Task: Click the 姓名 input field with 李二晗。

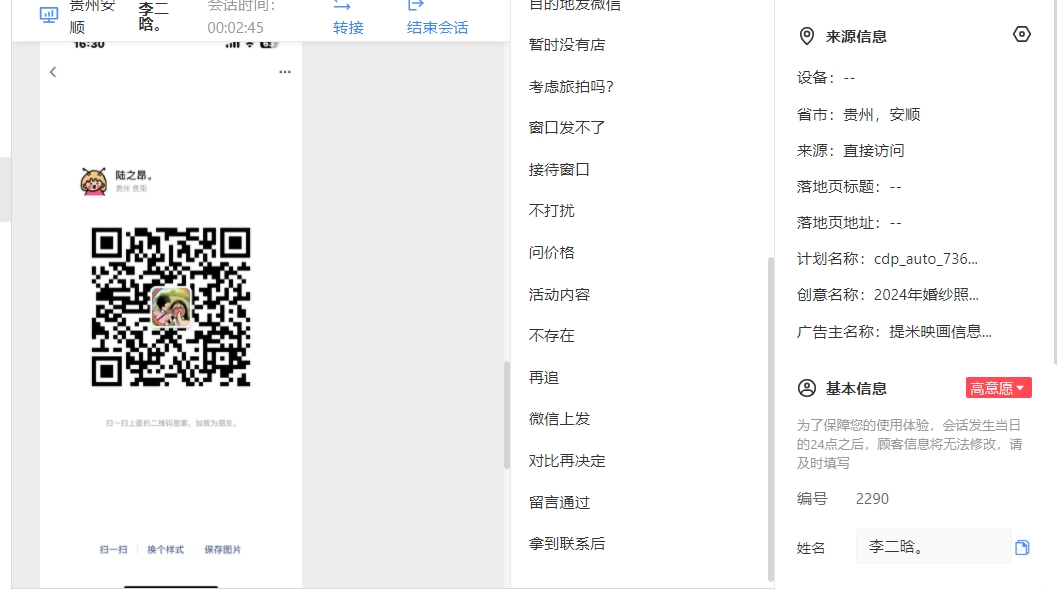Action: pos(934,547)
